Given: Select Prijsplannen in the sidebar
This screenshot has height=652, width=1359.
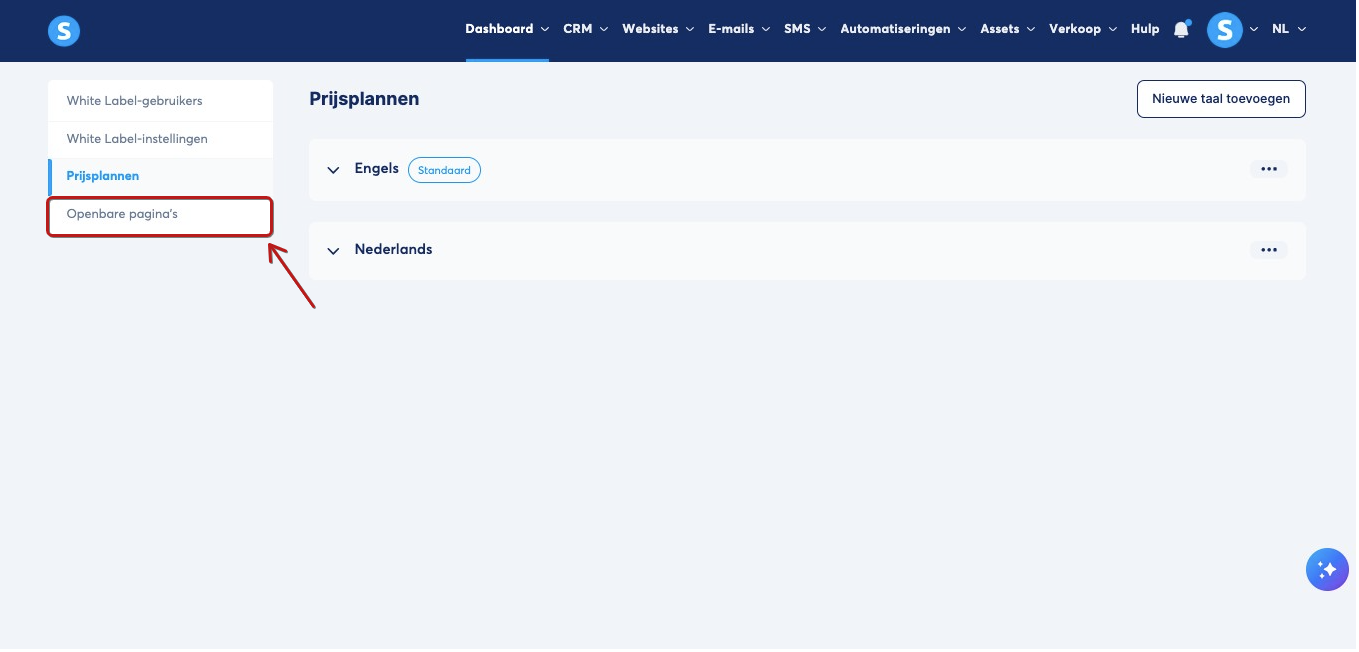Looking at the screenshot, I should (160, 176).
